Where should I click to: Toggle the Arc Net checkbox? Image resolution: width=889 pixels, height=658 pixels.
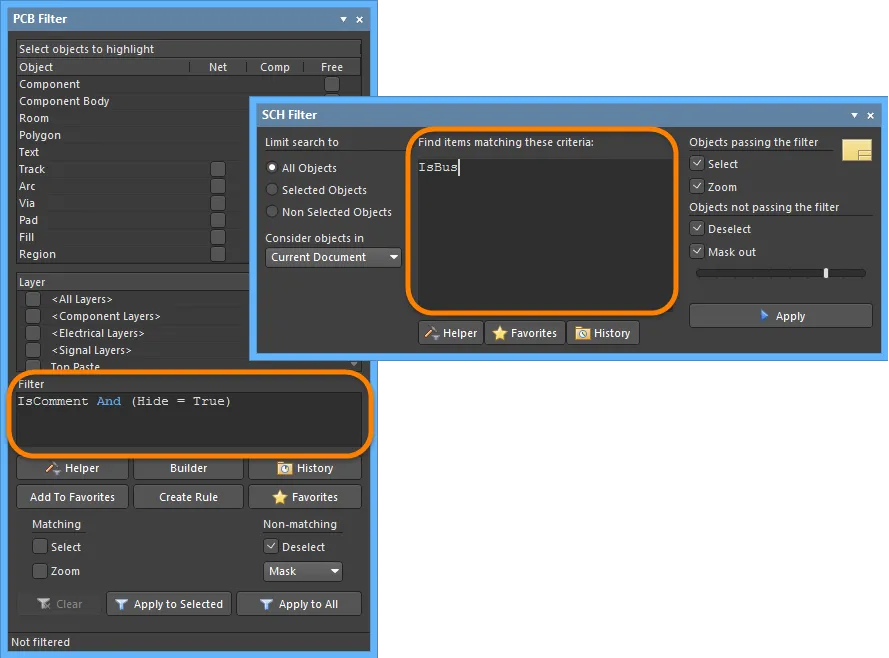[218, 186]
